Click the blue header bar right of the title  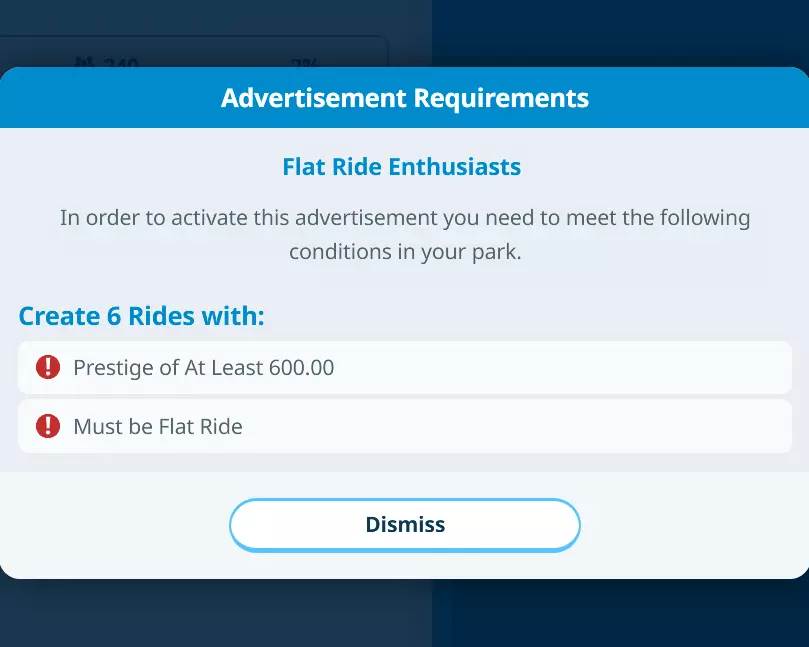(700, 98)
